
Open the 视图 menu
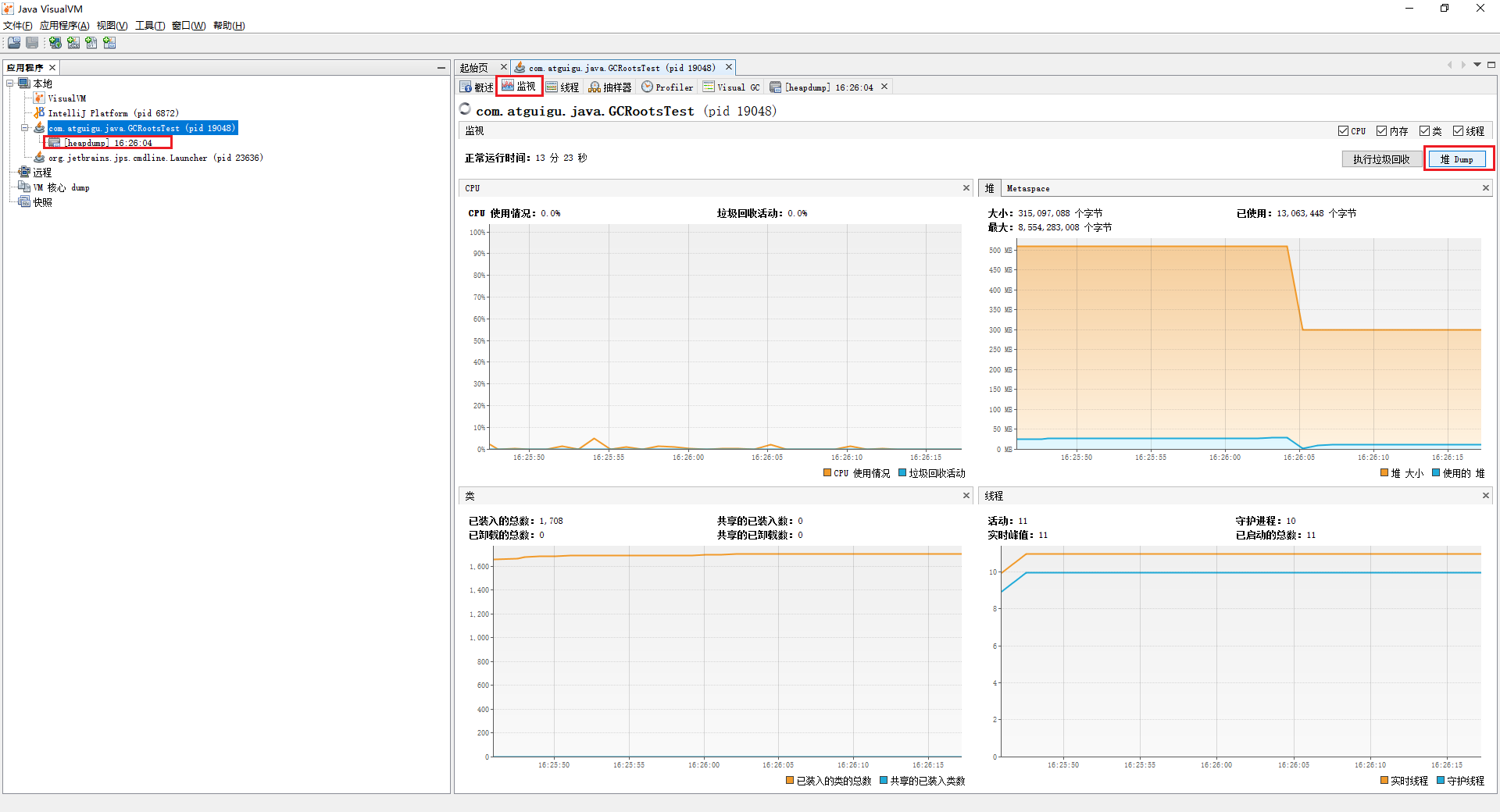(112, 26)
